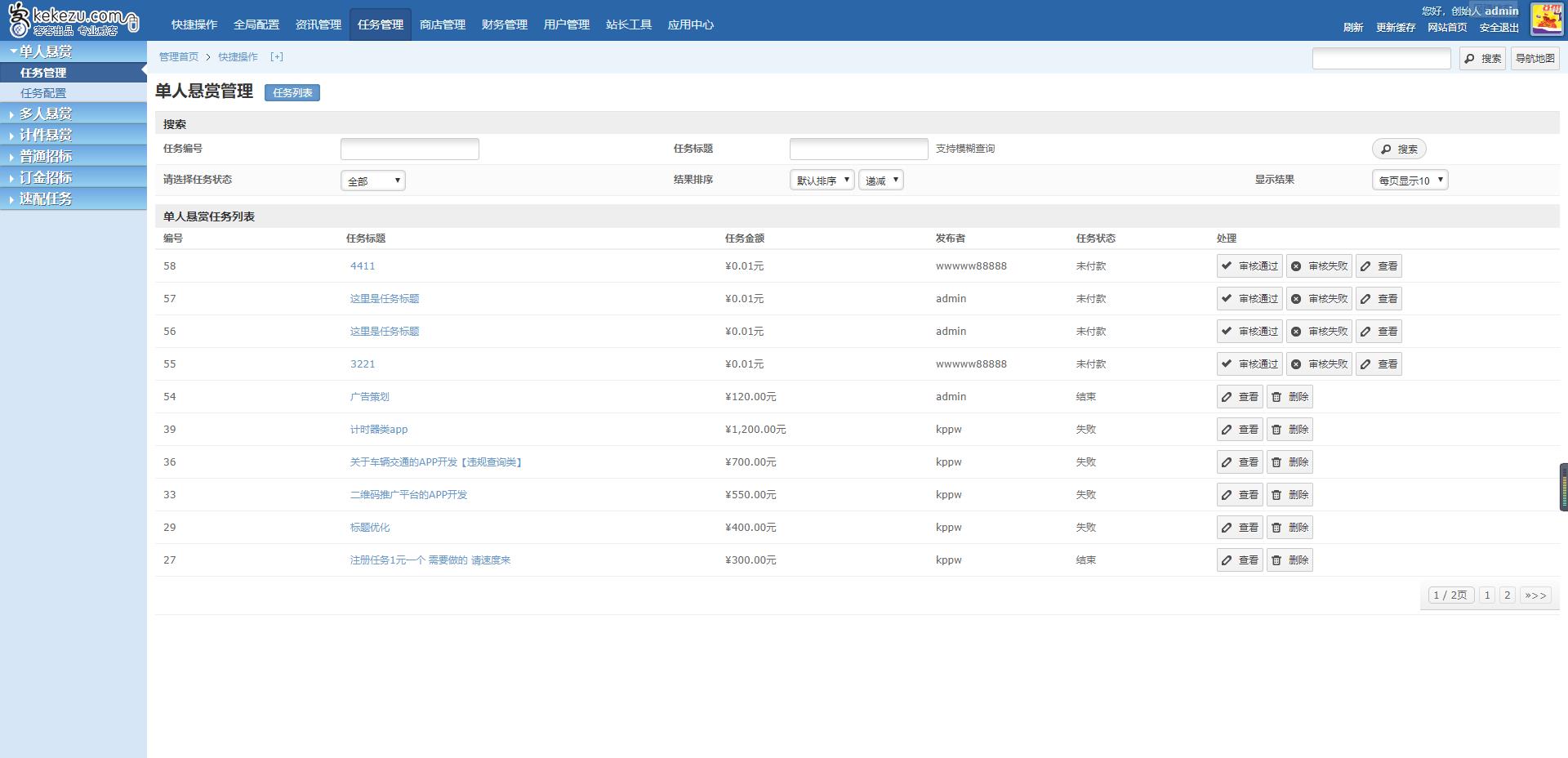The image size is (1568, 758).
Task: Open the admin avatar thumbnail
Action: pos(1547,19)
